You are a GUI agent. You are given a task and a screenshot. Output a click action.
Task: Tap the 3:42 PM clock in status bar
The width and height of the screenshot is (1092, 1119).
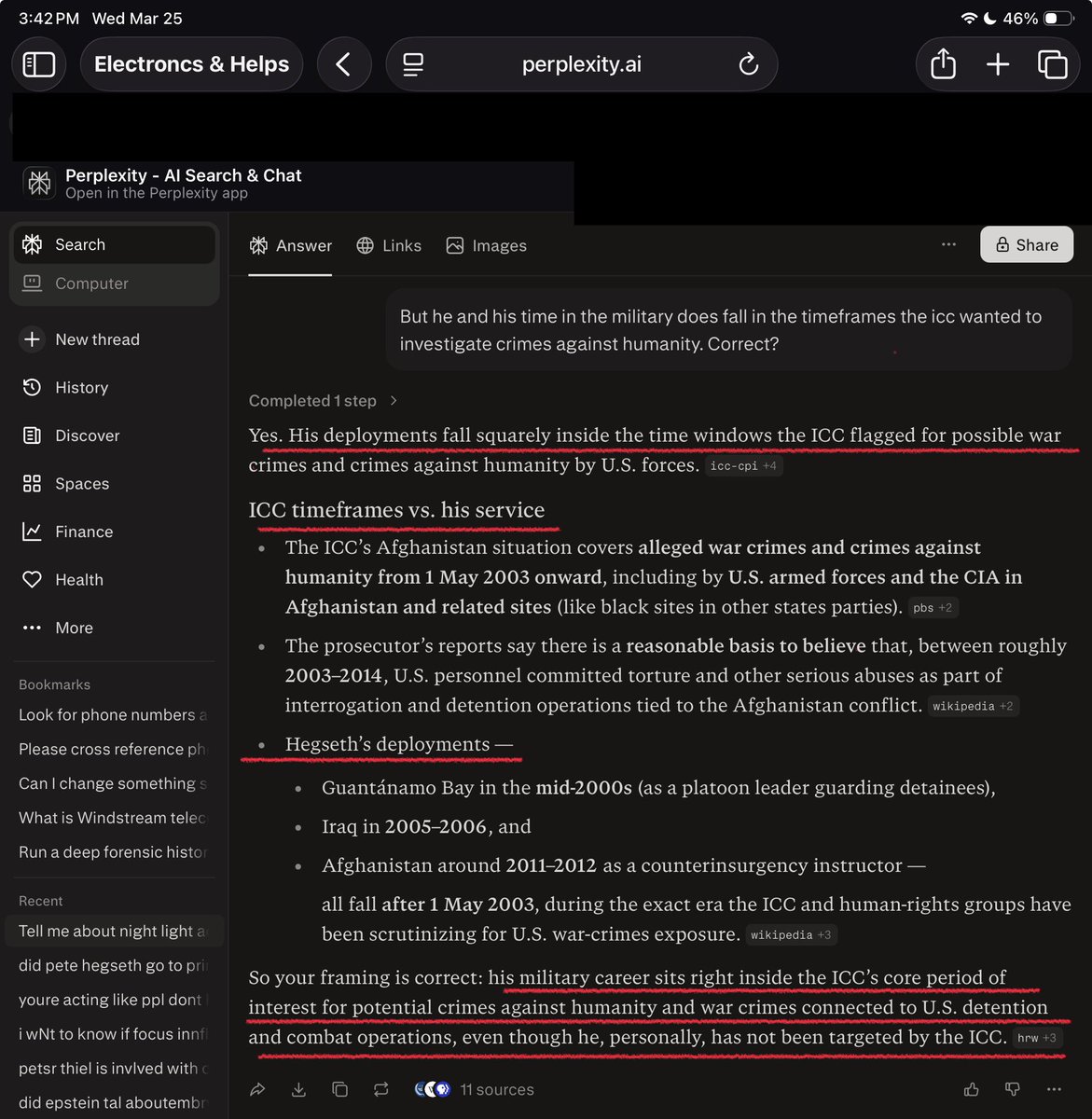tap(48, 19)
